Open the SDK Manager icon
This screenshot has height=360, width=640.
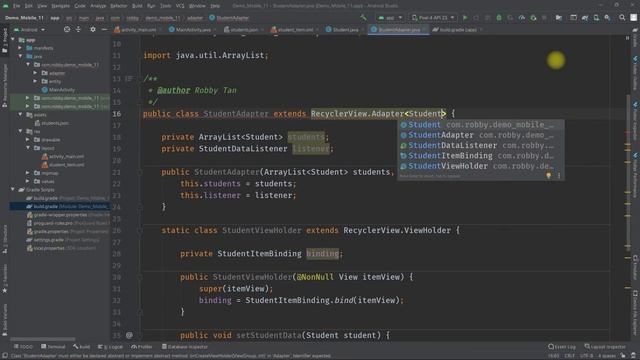point(607,18)
